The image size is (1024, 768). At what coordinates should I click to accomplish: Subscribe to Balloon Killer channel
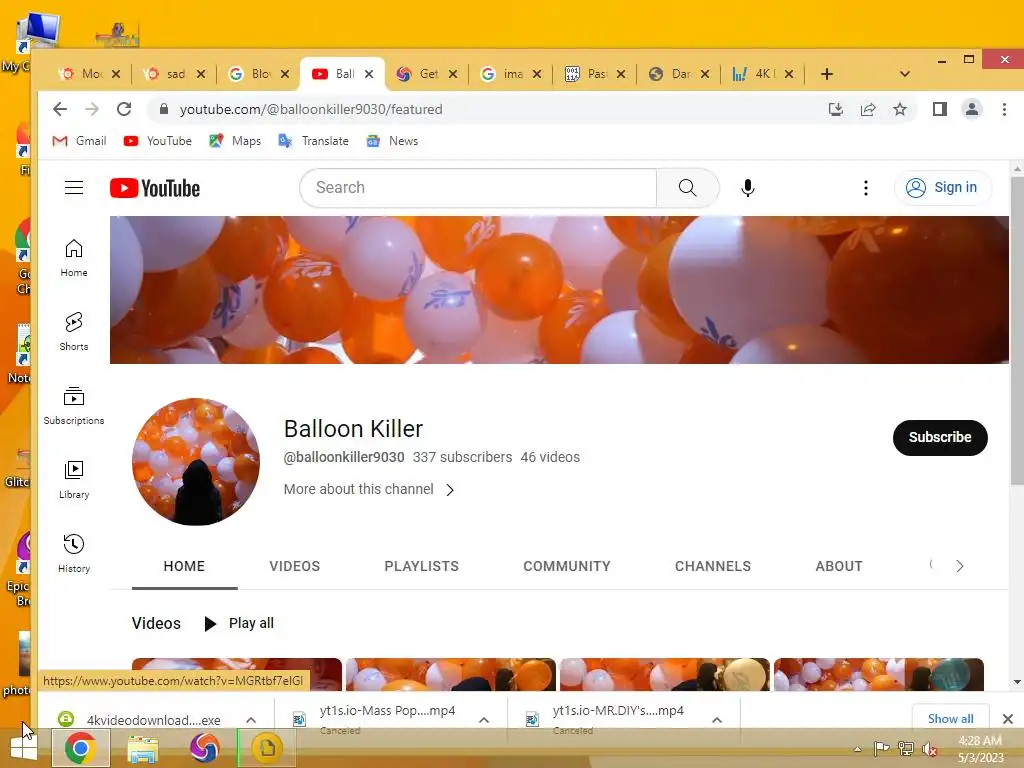940,438
